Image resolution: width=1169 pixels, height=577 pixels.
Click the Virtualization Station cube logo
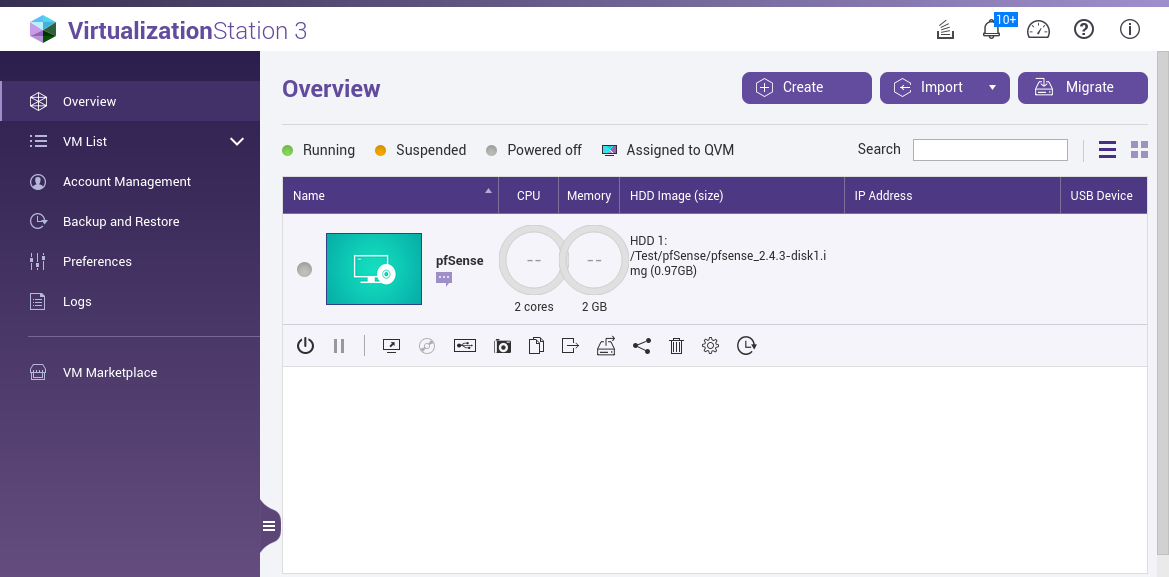[x=43, y=30]
